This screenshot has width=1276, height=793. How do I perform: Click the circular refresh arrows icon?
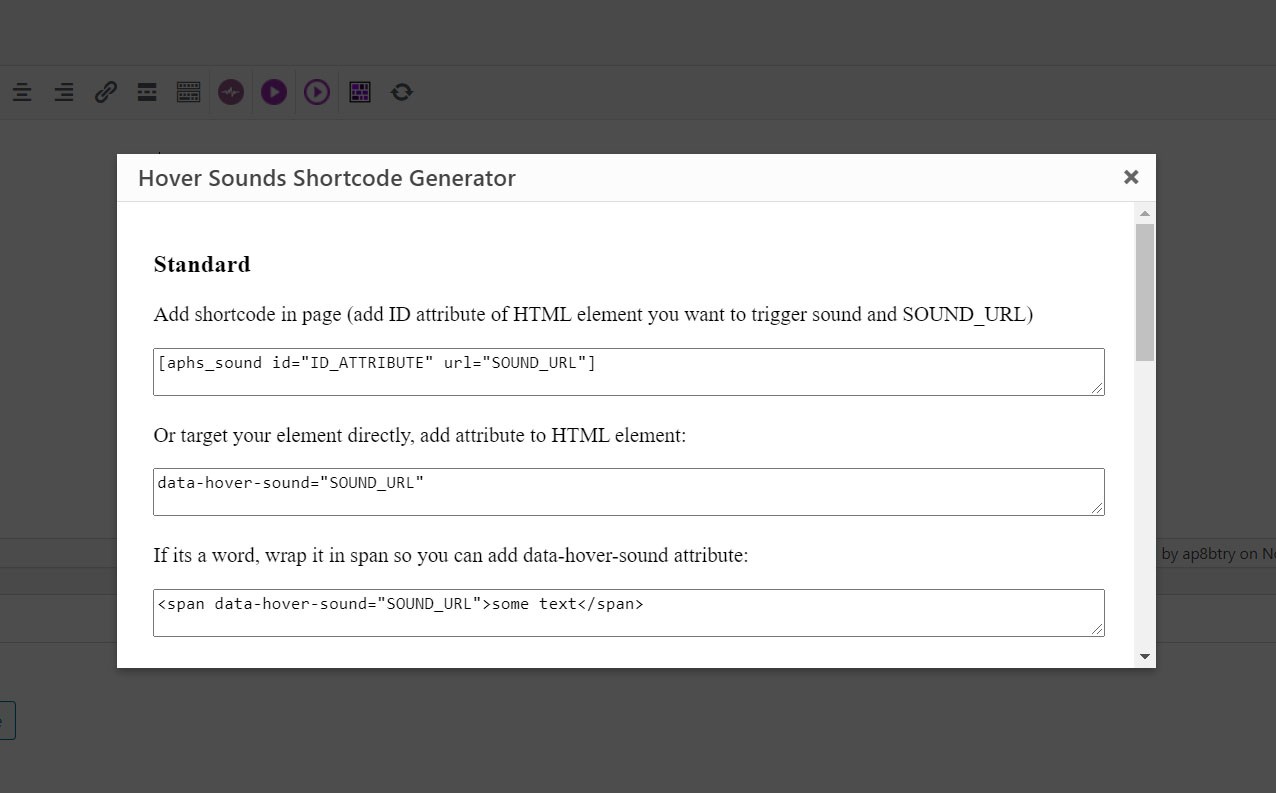(x=402, y=92)
